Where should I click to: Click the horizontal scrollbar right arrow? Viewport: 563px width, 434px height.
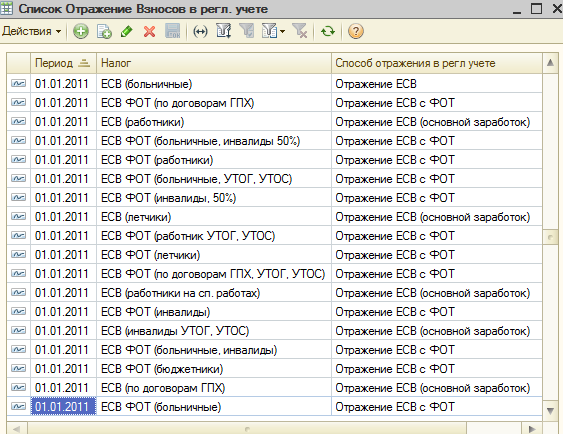tap(532, 429)
